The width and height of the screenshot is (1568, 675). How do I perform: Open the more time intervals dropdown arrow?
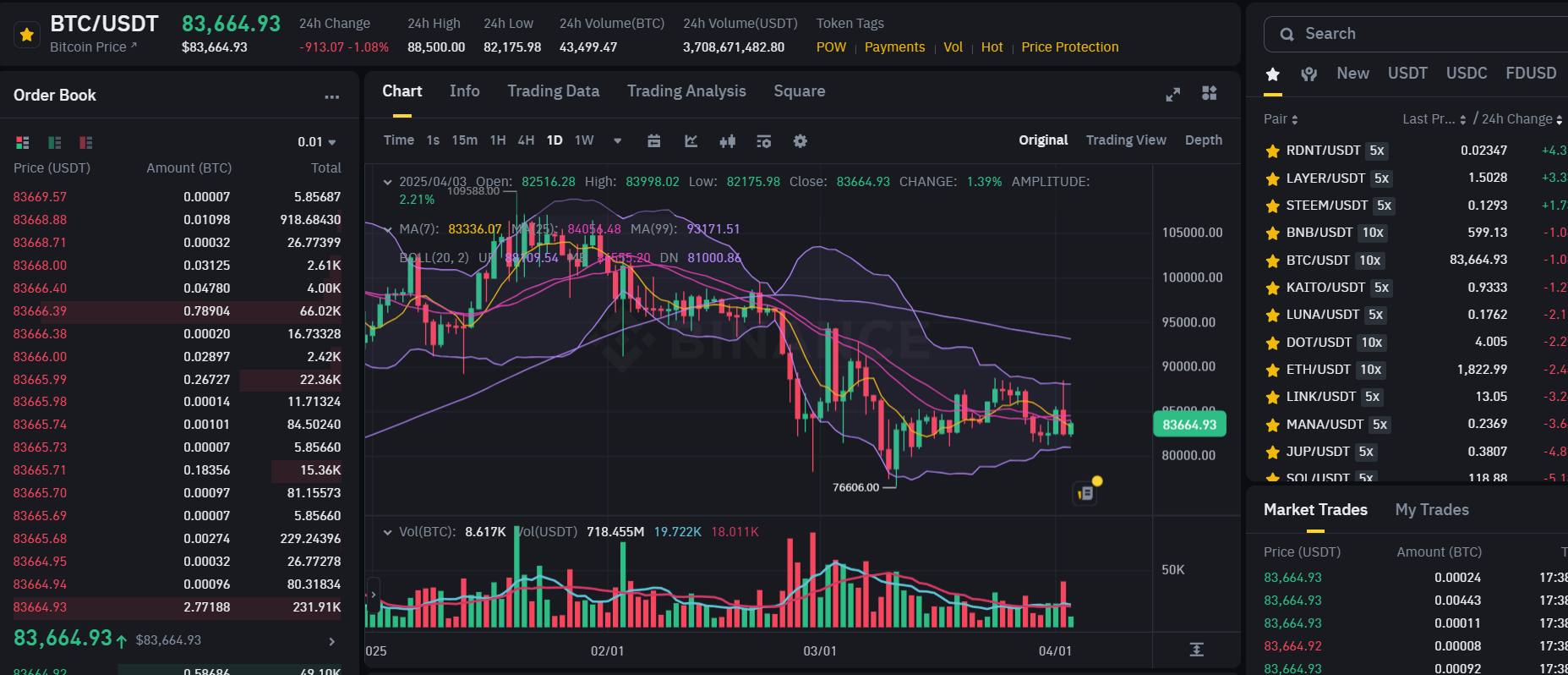[618, 141]
